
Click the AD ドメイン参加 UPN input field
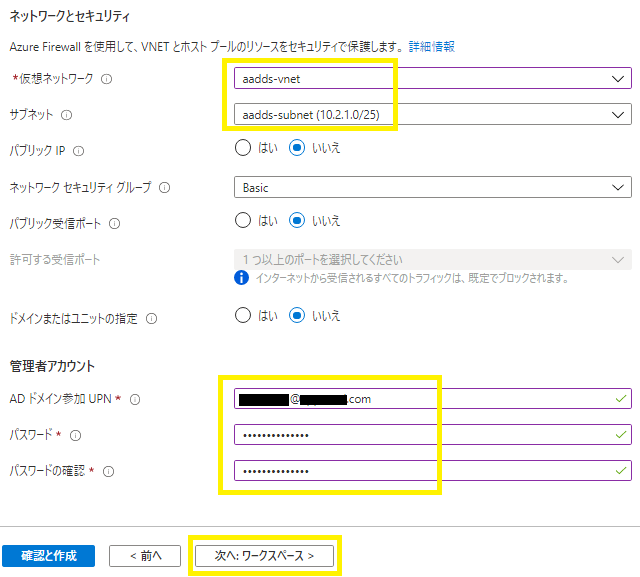tap(433, 399)
